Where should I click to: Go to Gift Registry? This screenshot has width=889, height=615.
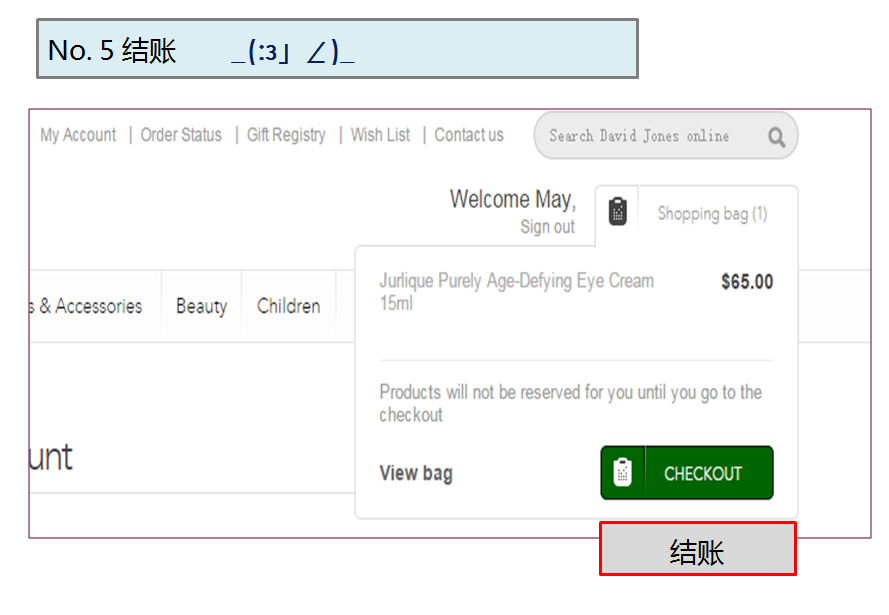pos(286,135)
